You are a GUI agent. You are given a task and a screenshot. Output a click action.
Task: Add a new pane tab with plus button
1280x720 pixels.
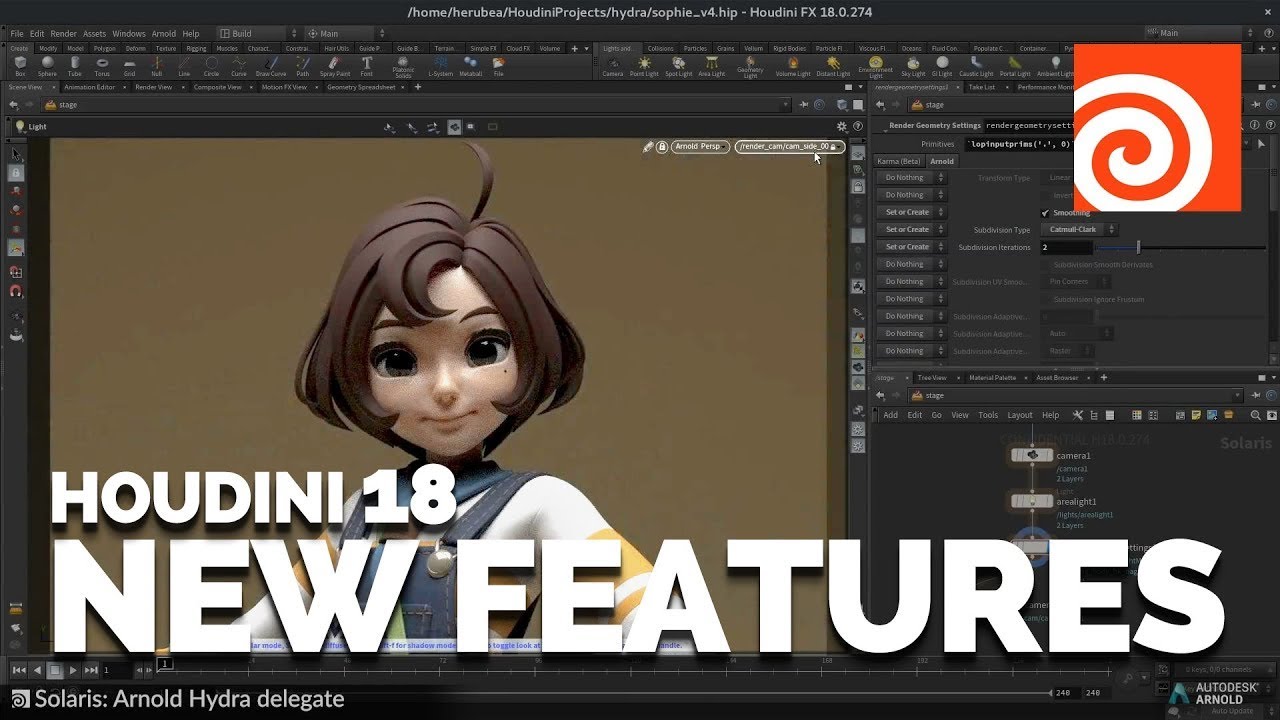point(418,87)
